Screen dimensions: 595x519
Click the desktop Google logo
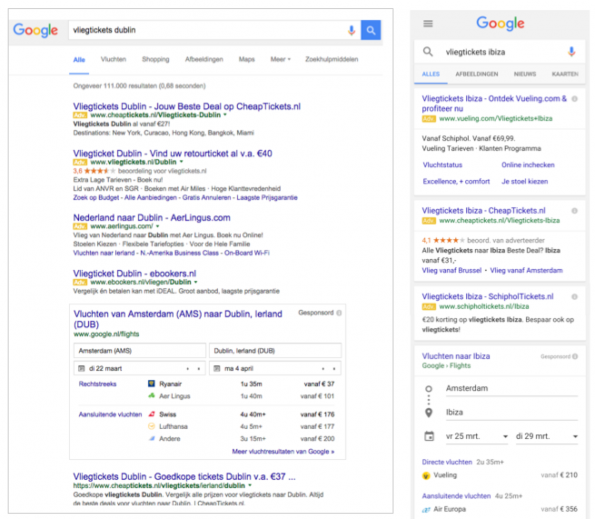click(x=35, y=30)
